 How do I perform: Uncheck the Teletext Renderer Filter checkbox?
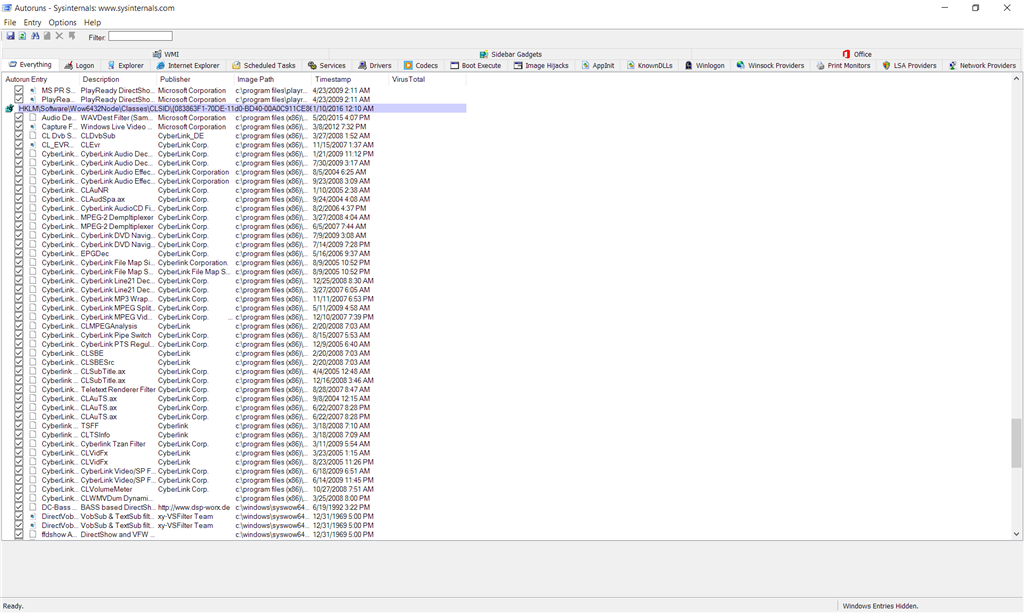(19, 389)
